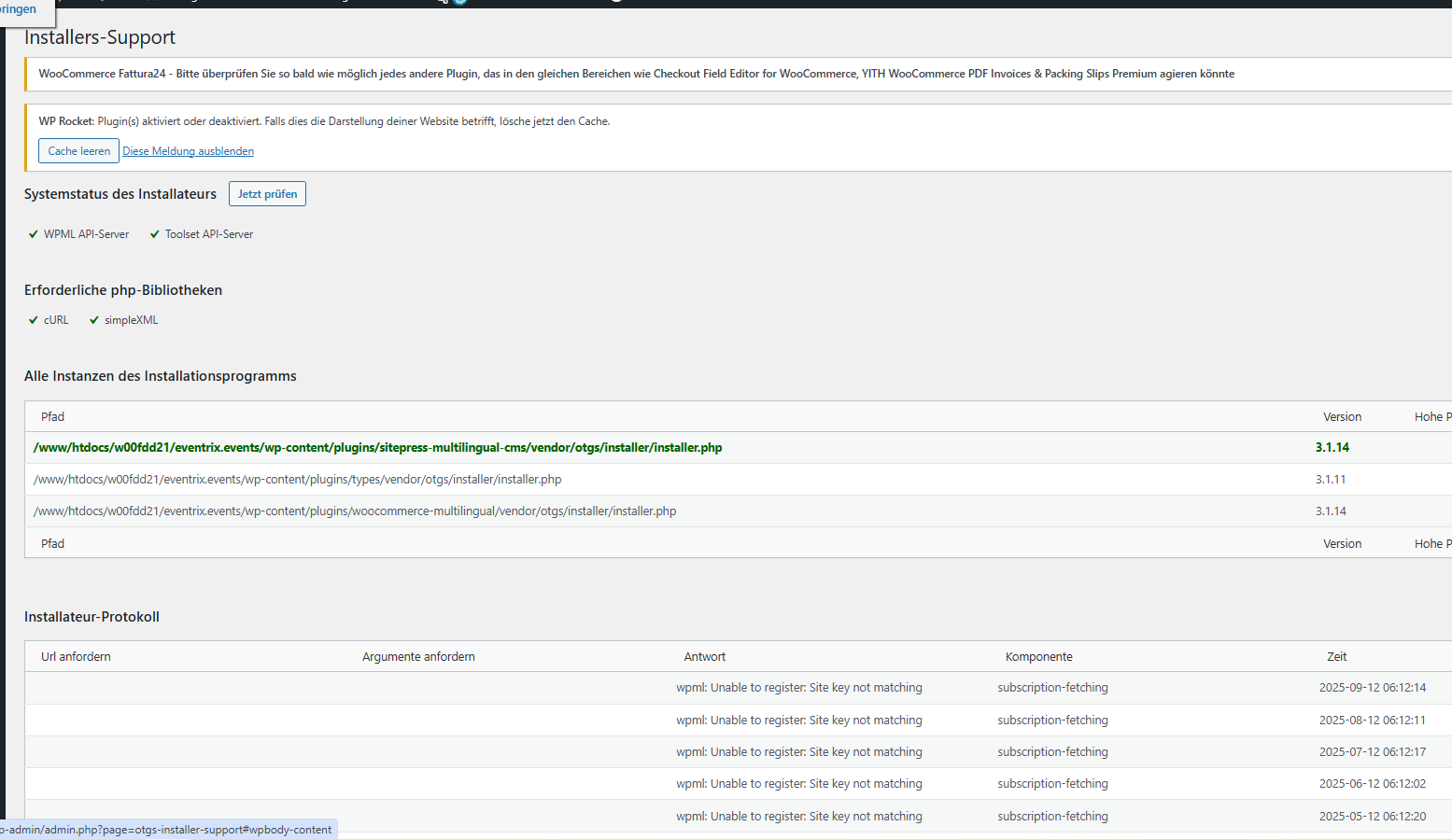This screenshot has width=1452, height=840.
Task: Click the simpleXML library label
Action: click(131, 320)
